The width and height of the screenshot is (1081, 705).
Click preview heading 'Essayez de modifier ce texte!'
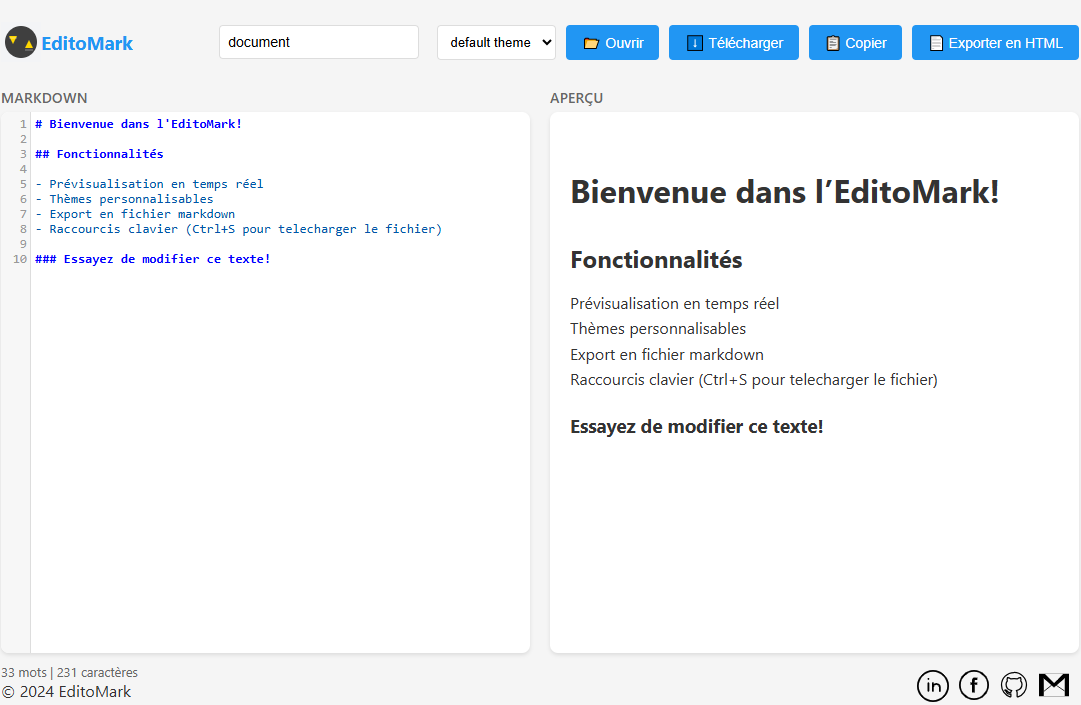[696, 427]
